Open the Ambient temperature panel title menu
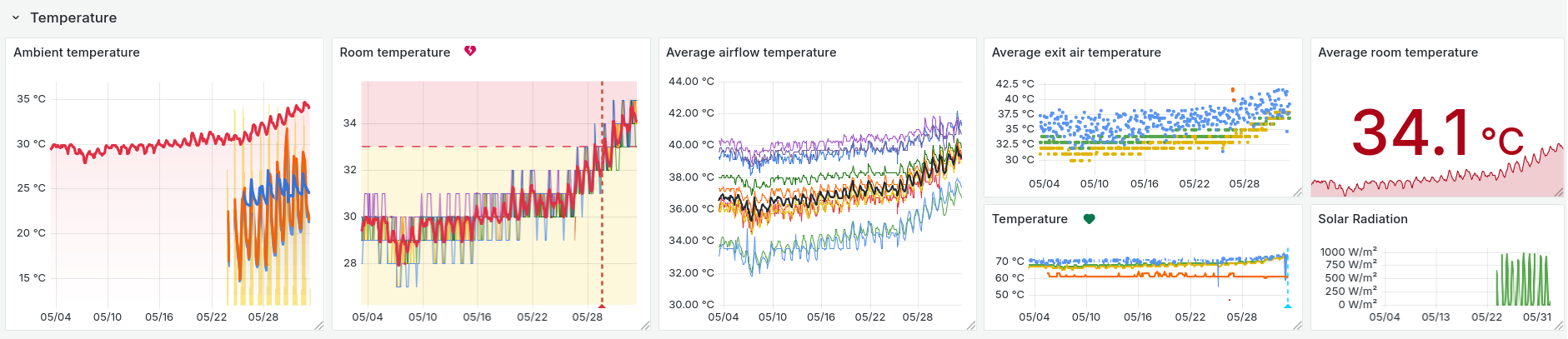 (x=77, y=52)
